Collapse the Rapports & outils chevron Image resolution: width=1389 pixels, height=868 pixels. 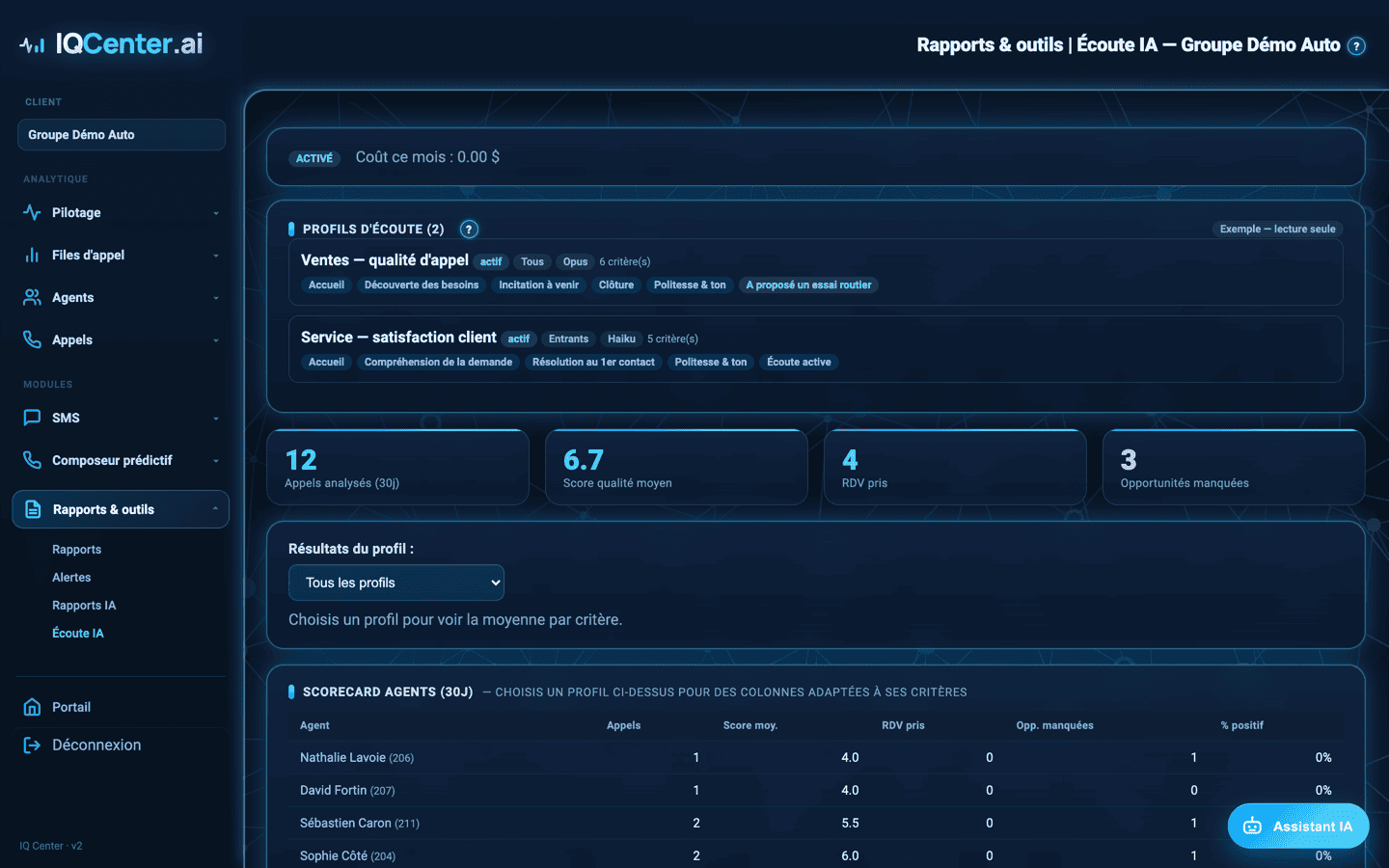click(x=215, y=509)
